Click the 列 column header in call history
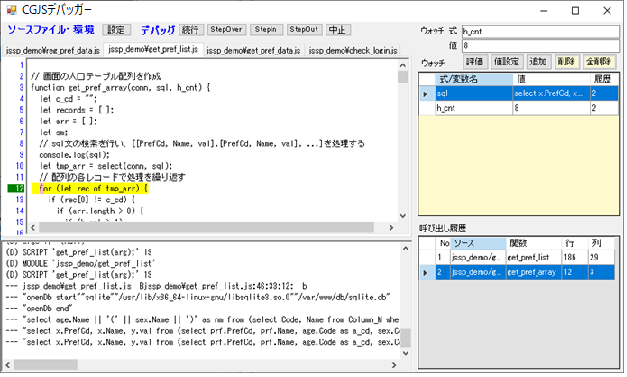Screen dimensions: 627x377 (601, 243)
